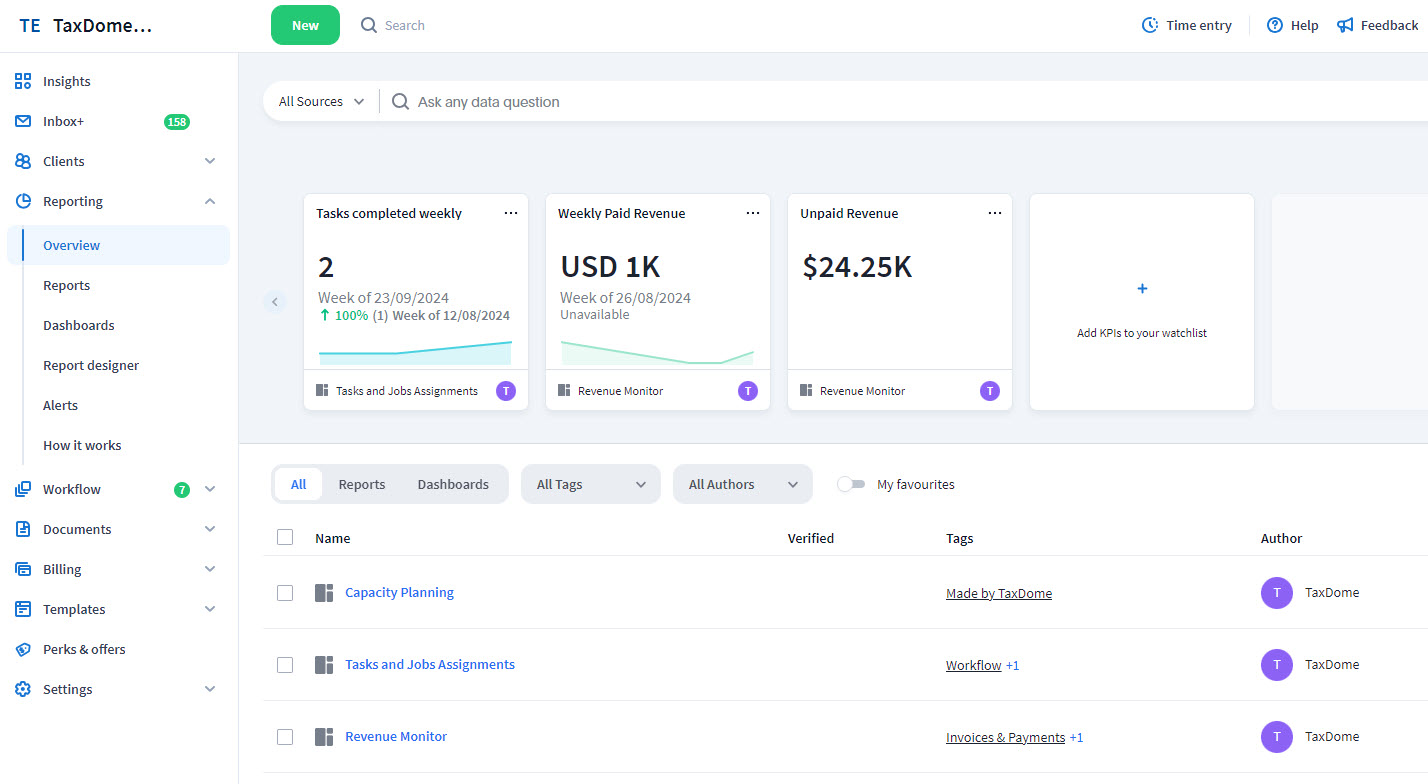Click the Feedback megaphone icon

[1345, 25]
